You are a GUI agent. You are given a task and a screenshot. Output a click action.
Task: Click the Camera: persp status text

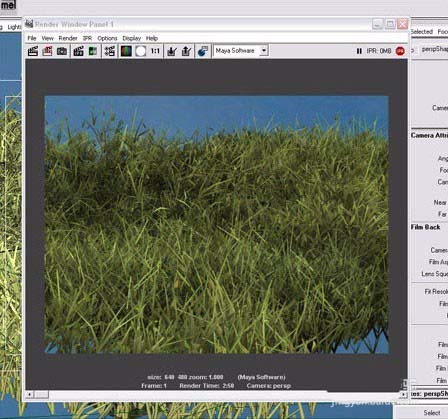[269, 386]
